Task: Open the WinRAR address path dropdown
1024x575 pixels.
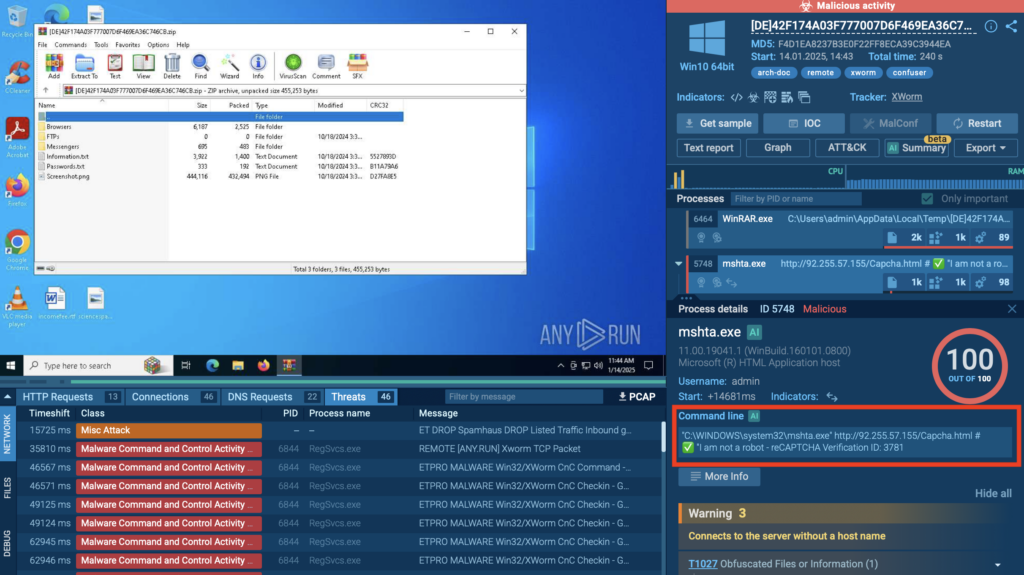Action: tap(523, 90)
